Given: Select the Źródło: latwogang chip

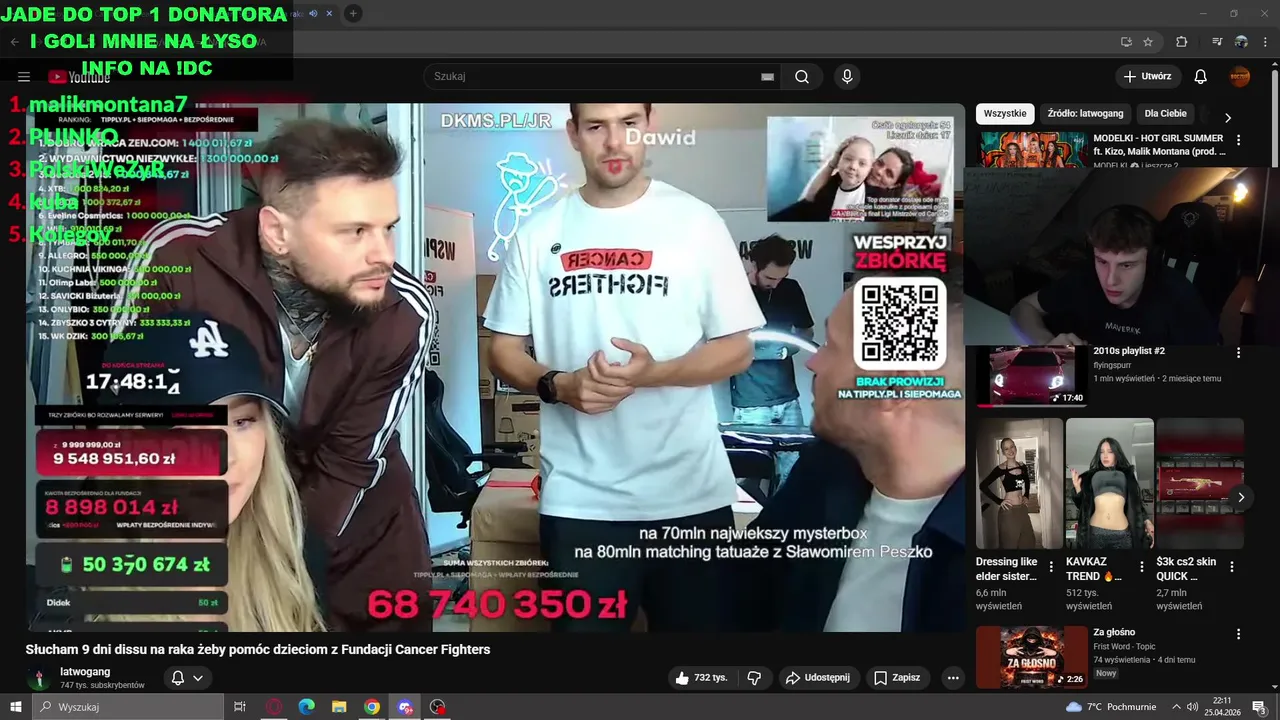Looking at the screenshot, I should (1085, 113).
